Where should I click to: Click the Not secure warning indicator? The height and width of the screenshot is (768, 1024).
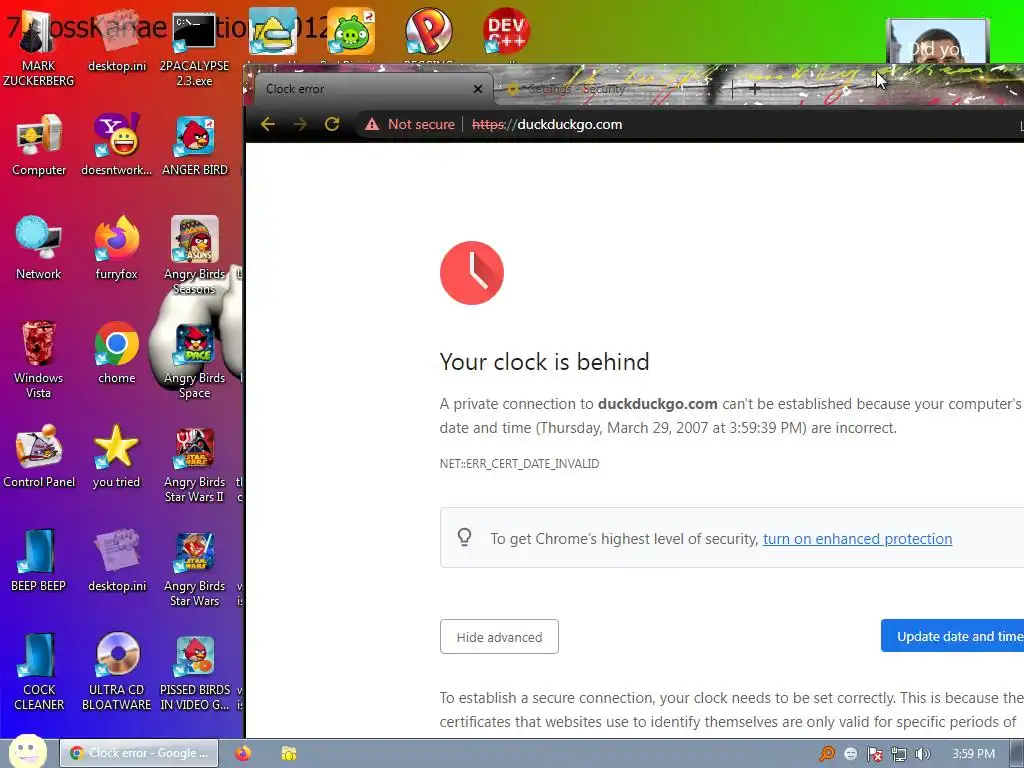[410, 124]
